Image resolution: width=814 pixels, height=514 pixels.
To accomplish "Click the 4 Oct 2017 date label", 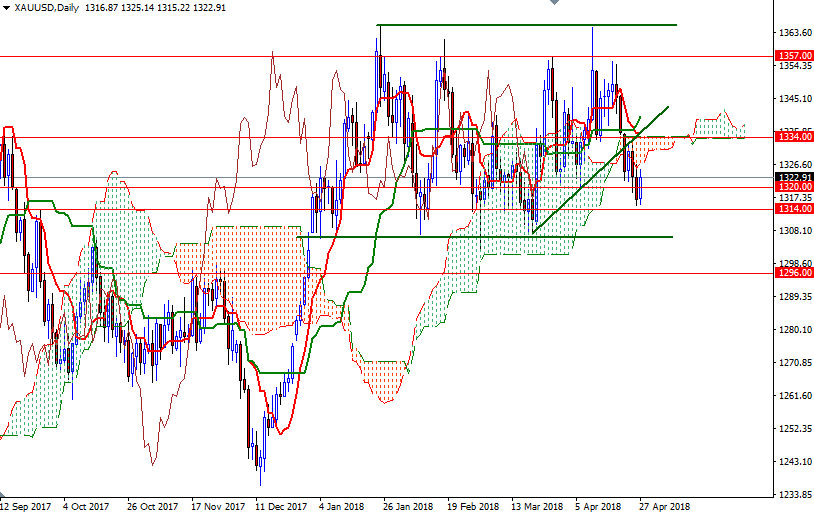I will click(86, 506).
